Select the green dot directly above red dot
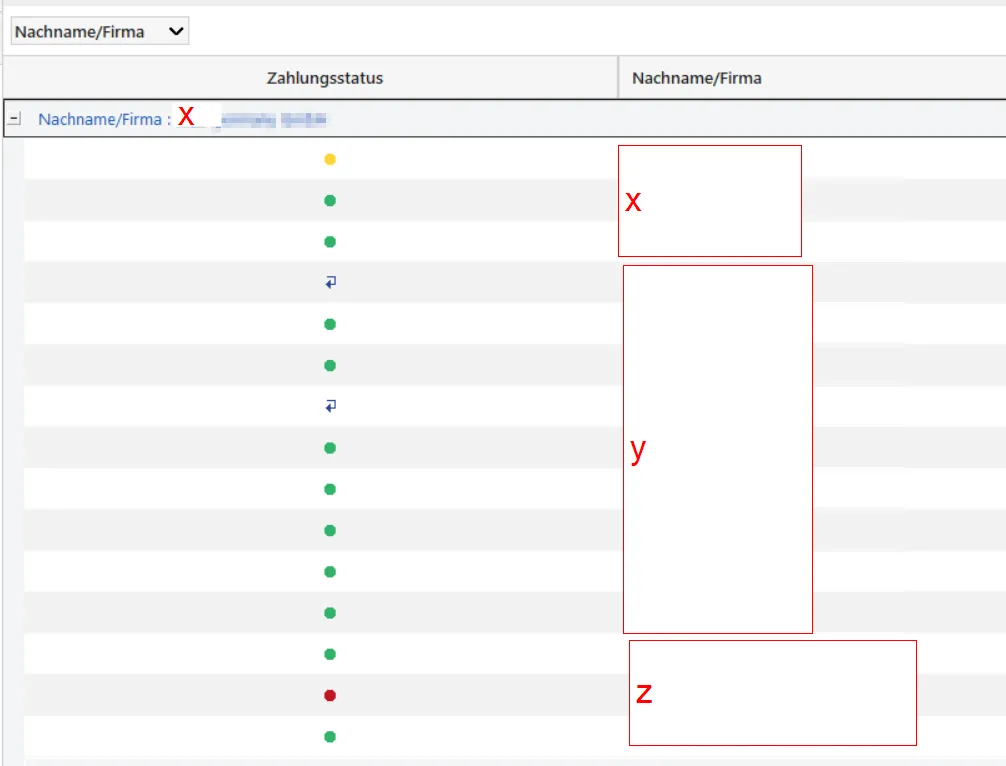The image size is (1006, 766). point(330,654)
